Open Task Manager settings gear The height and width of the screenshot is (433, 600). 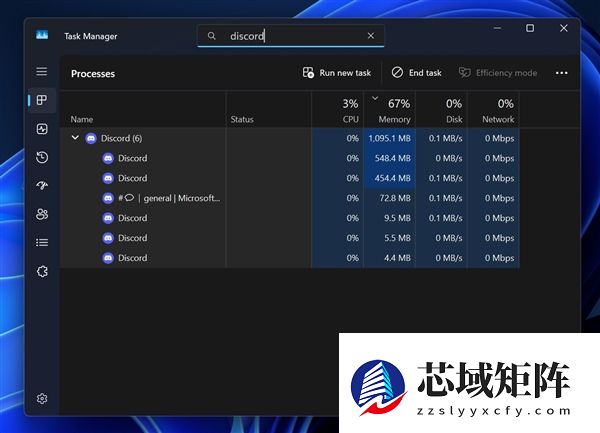(42, 399)
